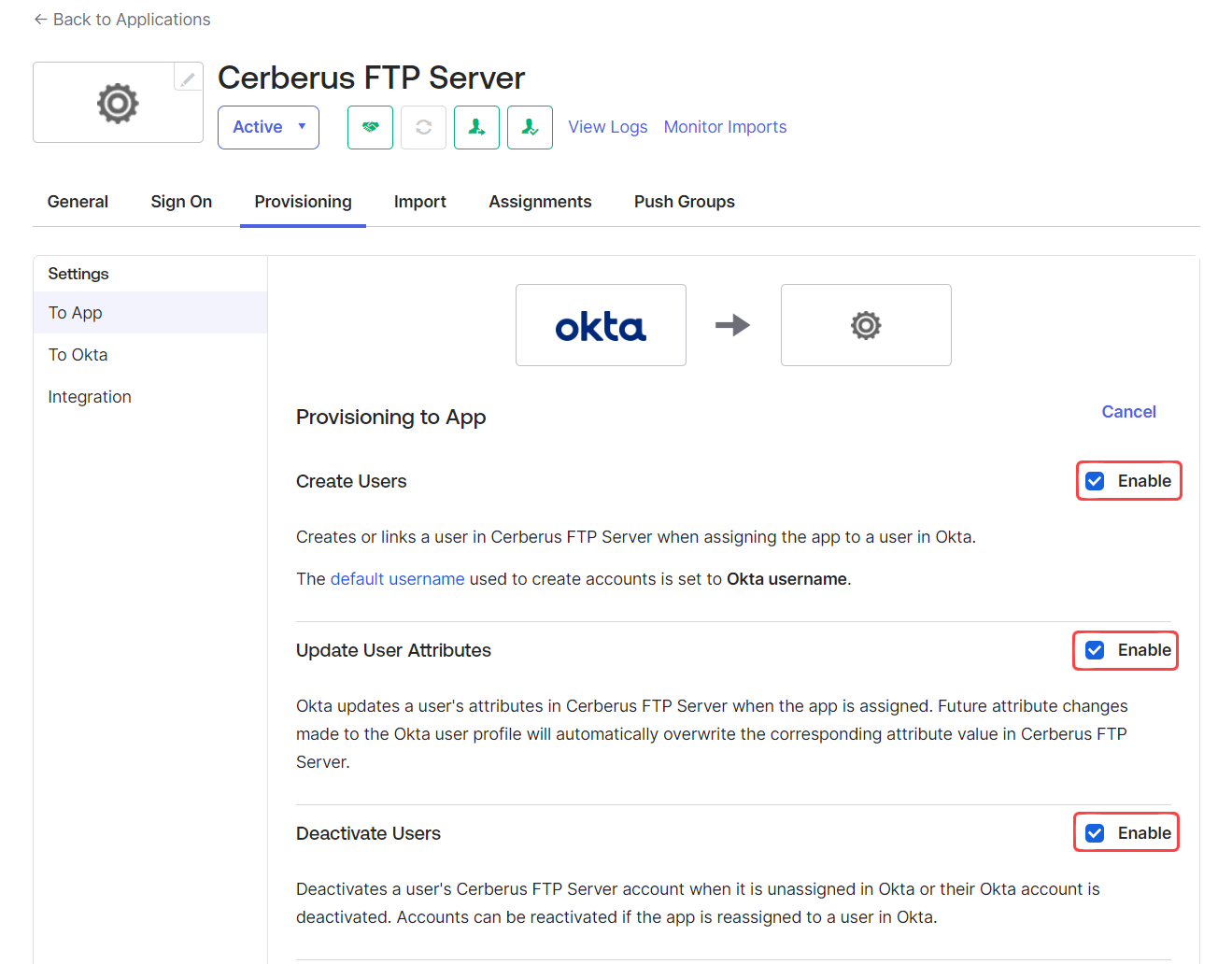Image resolution: width=1232 pixels, height=964 pixels.
Task: Click the bold 'Okta username' text
Action: pos(786,579)
